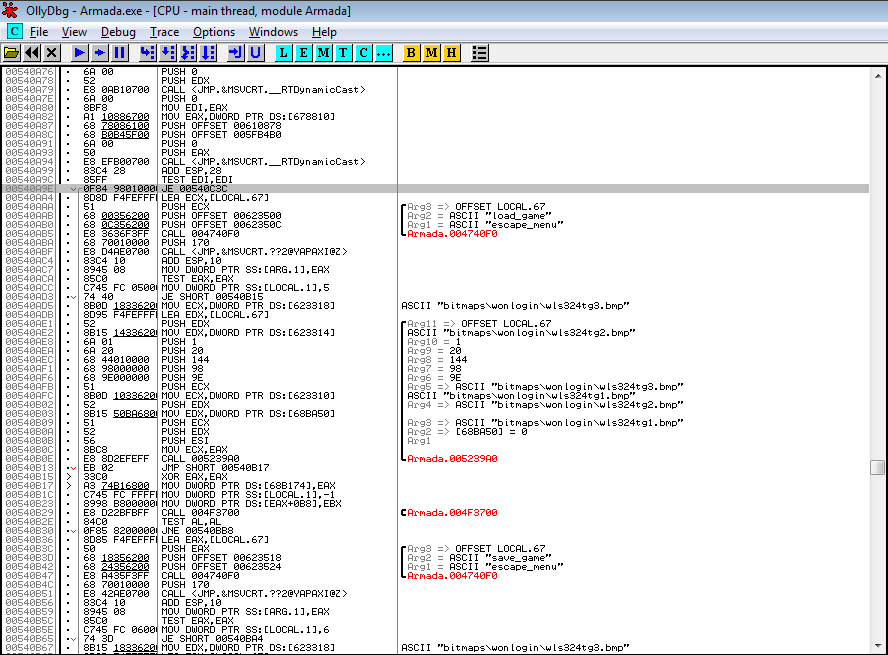Open the Help menu

(324, 32)
